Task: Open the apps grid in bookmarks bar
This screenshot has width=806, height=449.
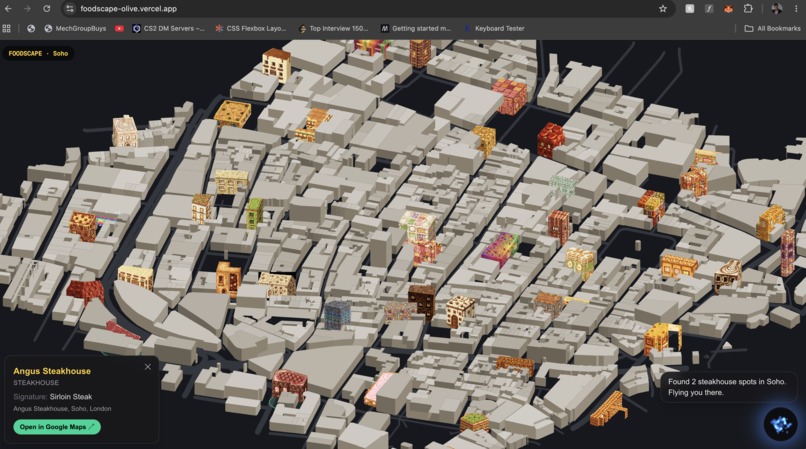Action: [7, 29]
